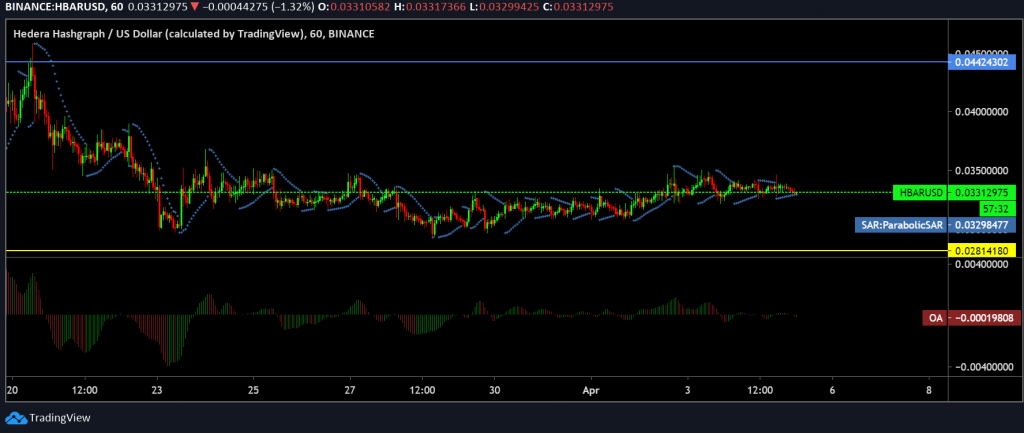Click the Hedera Hashgraph / US Dollar chart title
Screen dimensions: 1024x433
pos(193,35)
